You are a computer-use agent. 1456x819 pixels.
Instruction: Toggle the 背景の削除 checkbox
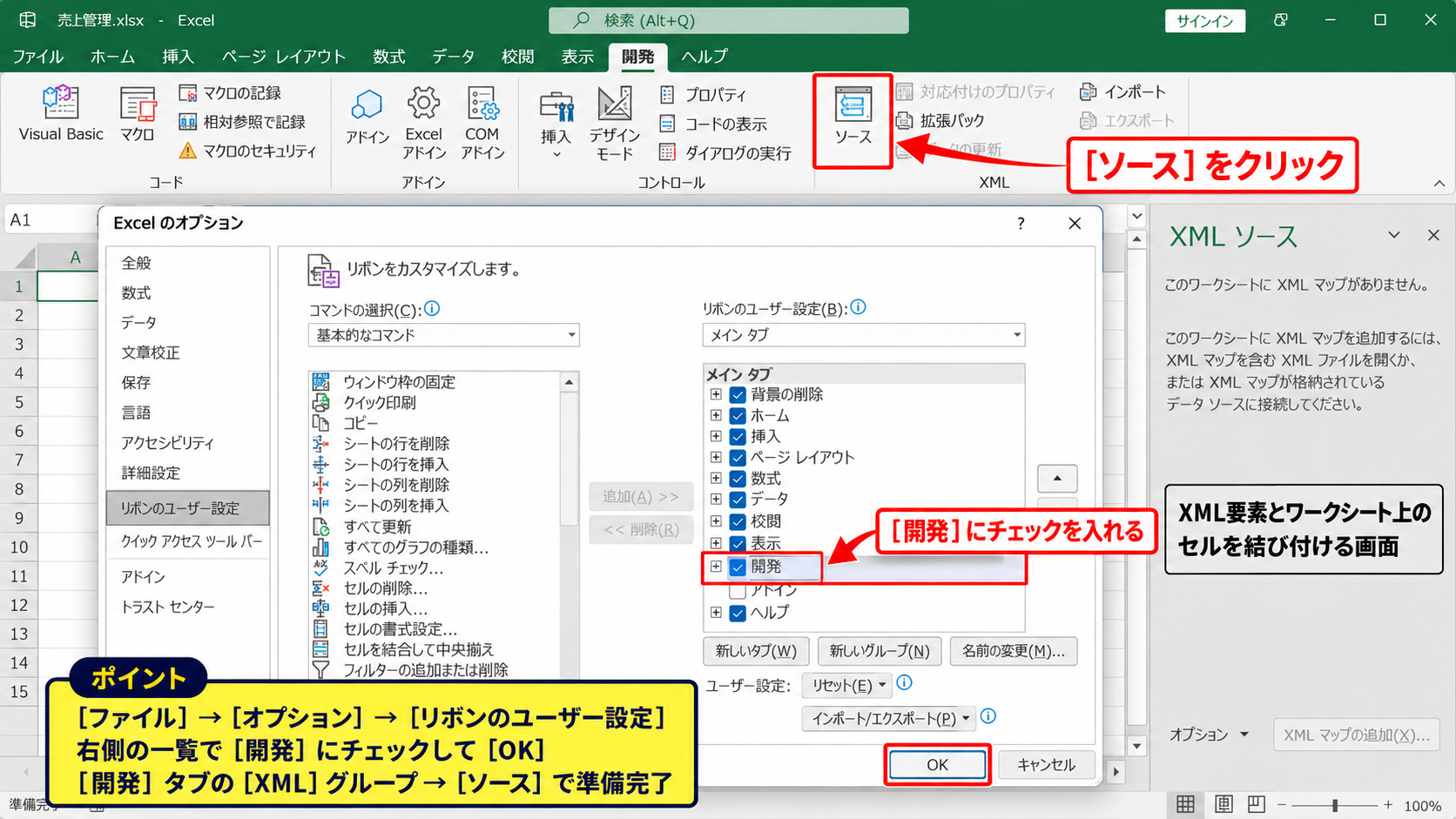(x=738, y=394)
